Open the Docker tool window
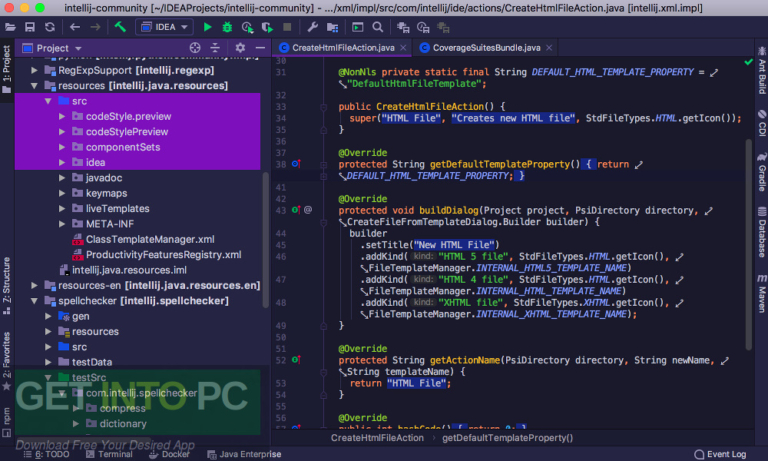The width and height of the screenshot is (768, 461). click(x=169, y=454)
